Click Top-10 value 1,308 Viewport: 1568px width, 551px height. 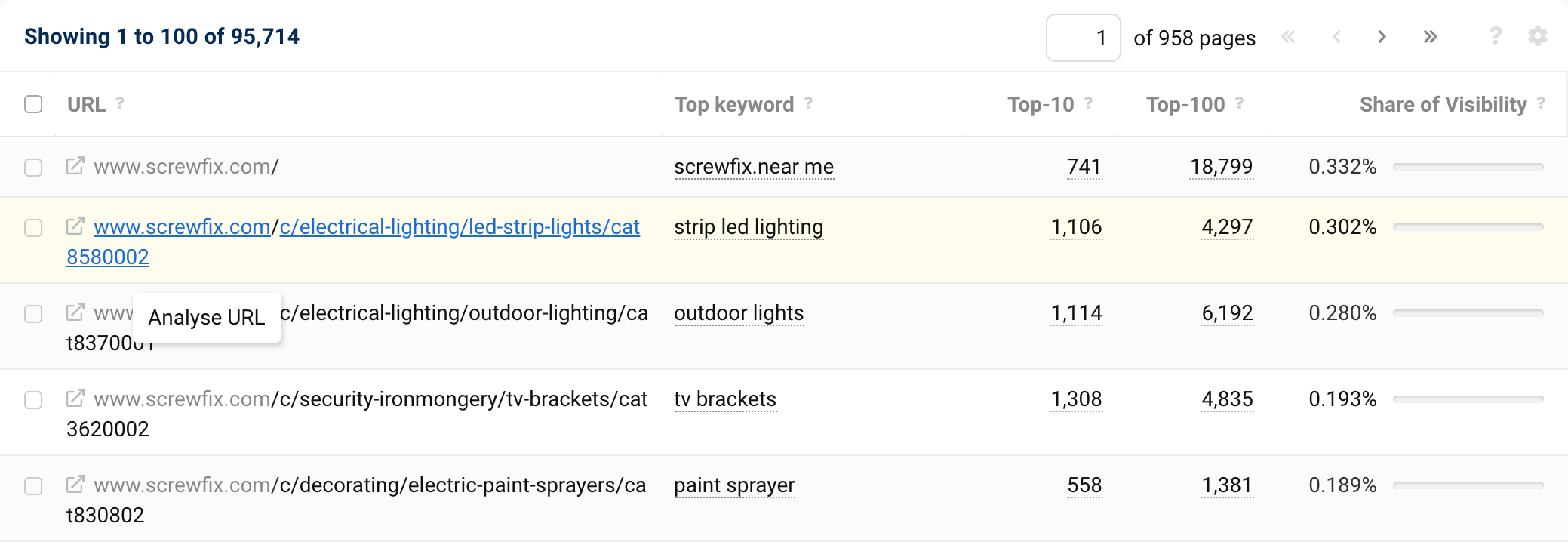[x=1077, y=399]
